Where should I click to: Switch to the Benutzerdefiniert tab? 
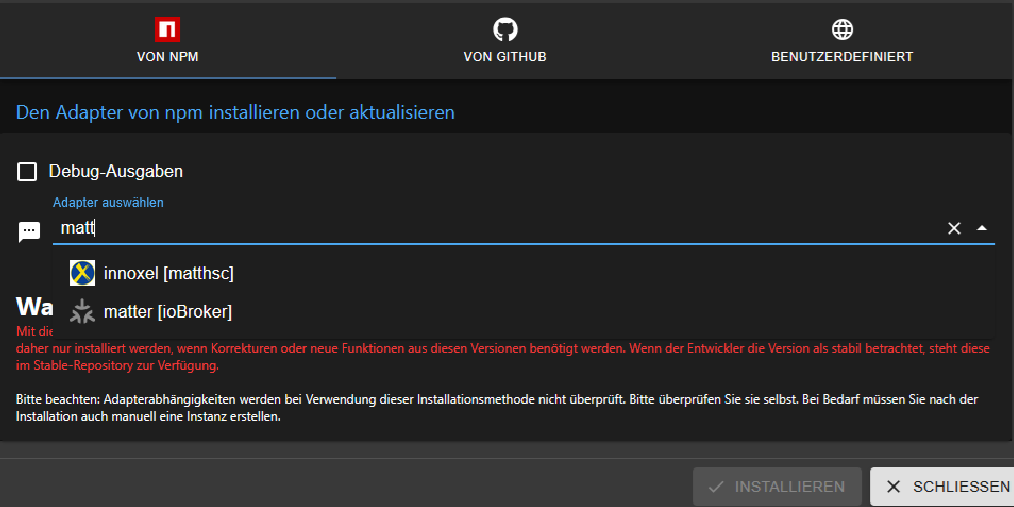tap(842, 39)
